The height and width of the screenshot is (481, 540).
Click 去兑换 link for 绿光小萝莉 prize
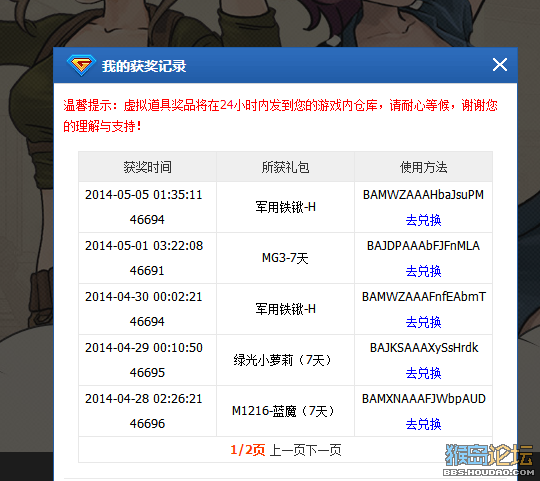[423, 373]
